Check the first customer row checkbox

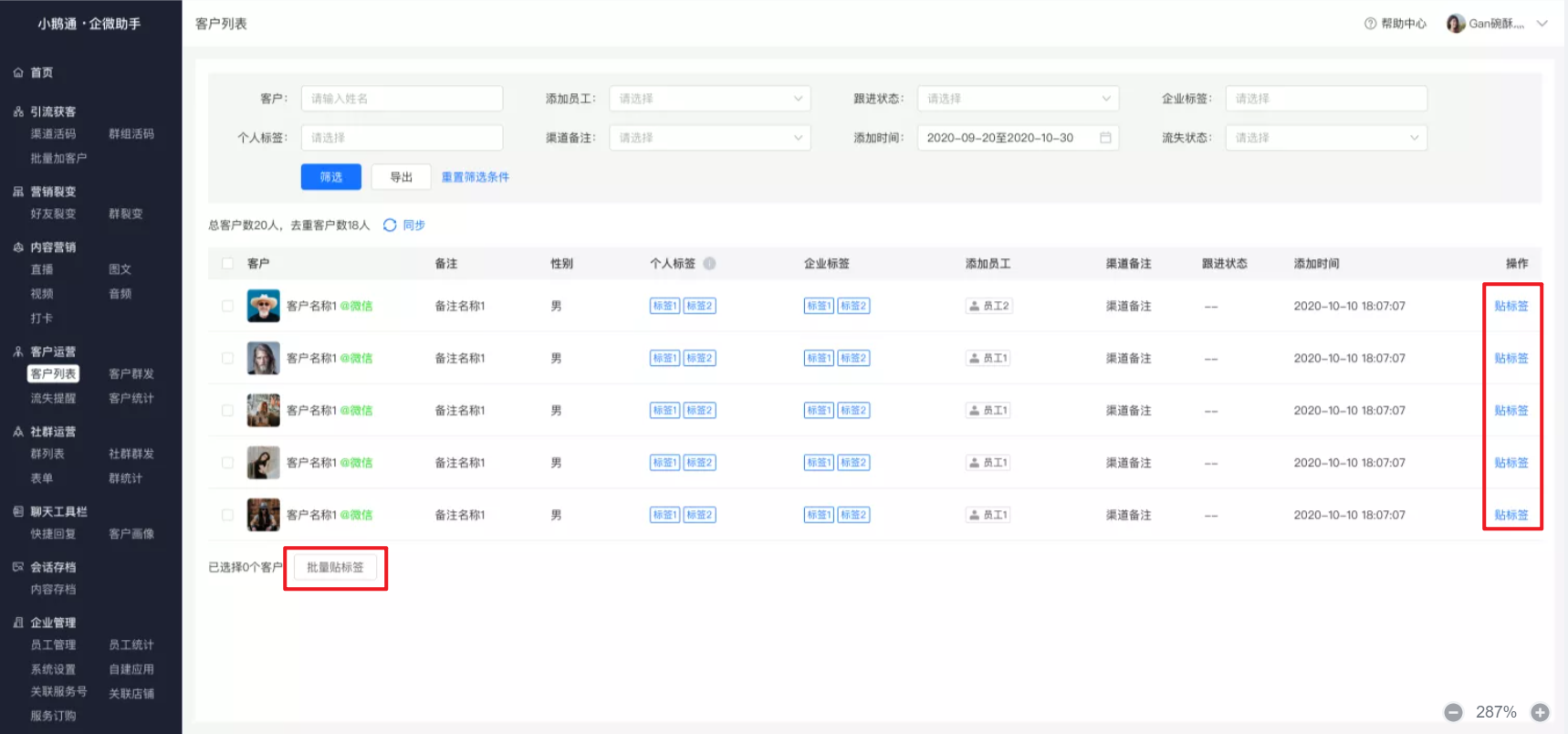[x=227, y=306]
